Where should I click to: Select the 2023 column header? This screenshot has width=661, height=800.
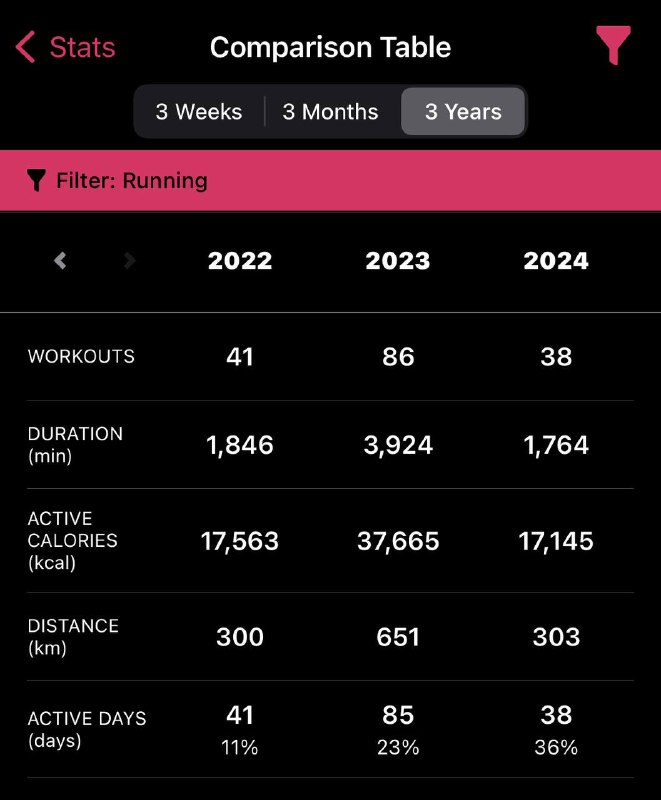[398, 261]
